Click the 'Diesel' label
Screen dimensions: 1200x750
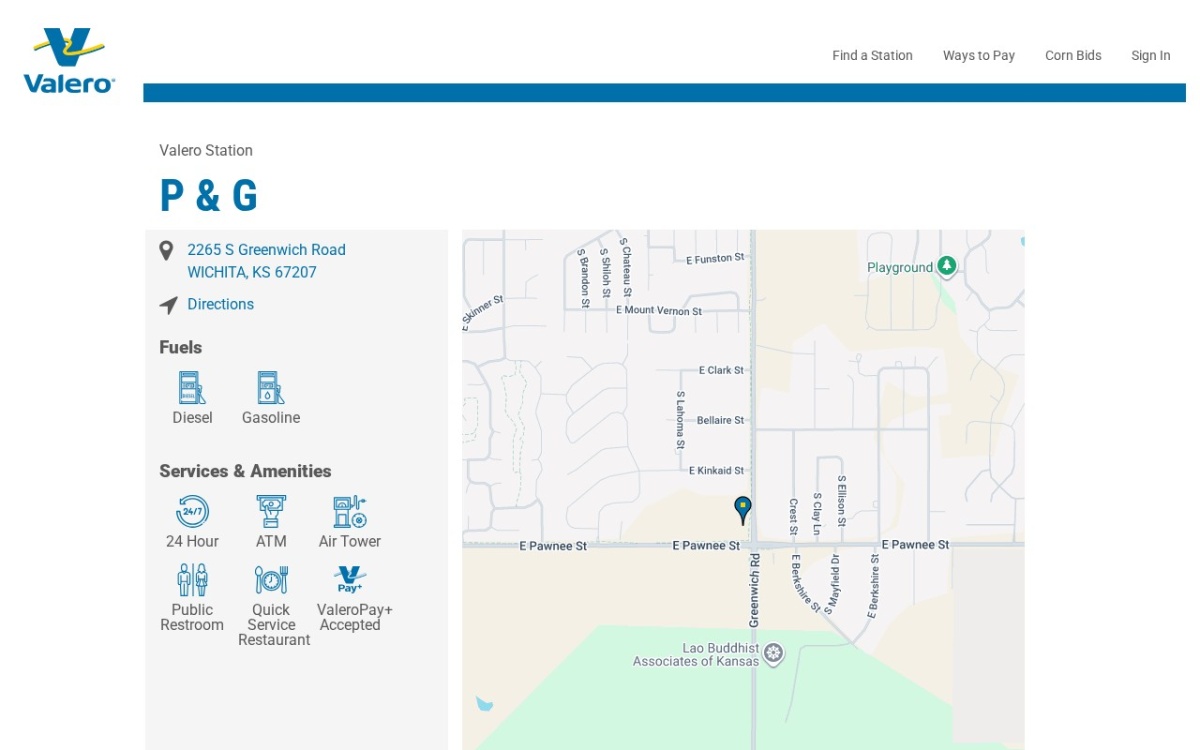pyautogui.click(x=192, y=418)
